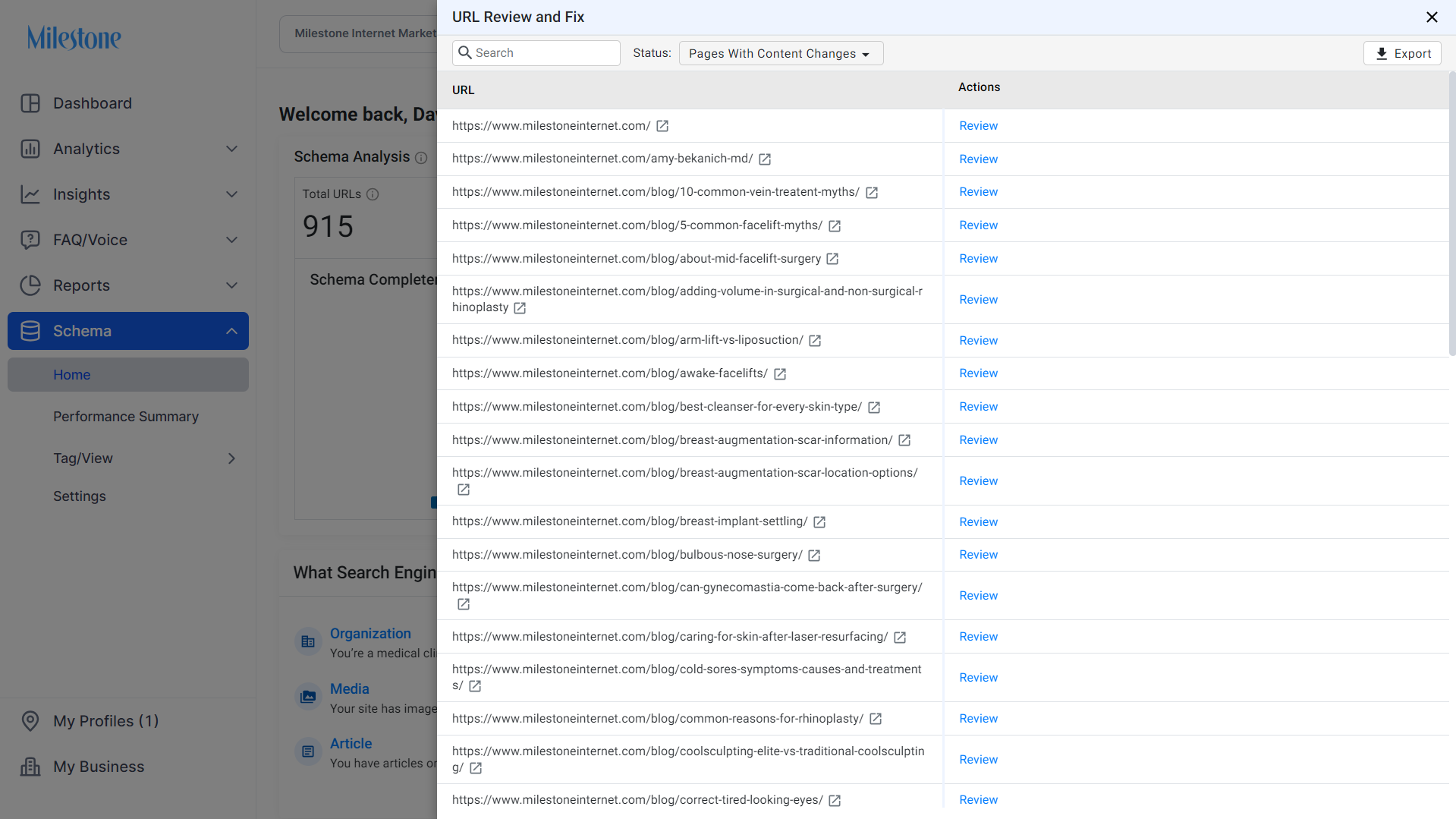Review the milestoneinternet.com homepage URL
Viewport: 1456px width, 819px height.
pos(978,126)
